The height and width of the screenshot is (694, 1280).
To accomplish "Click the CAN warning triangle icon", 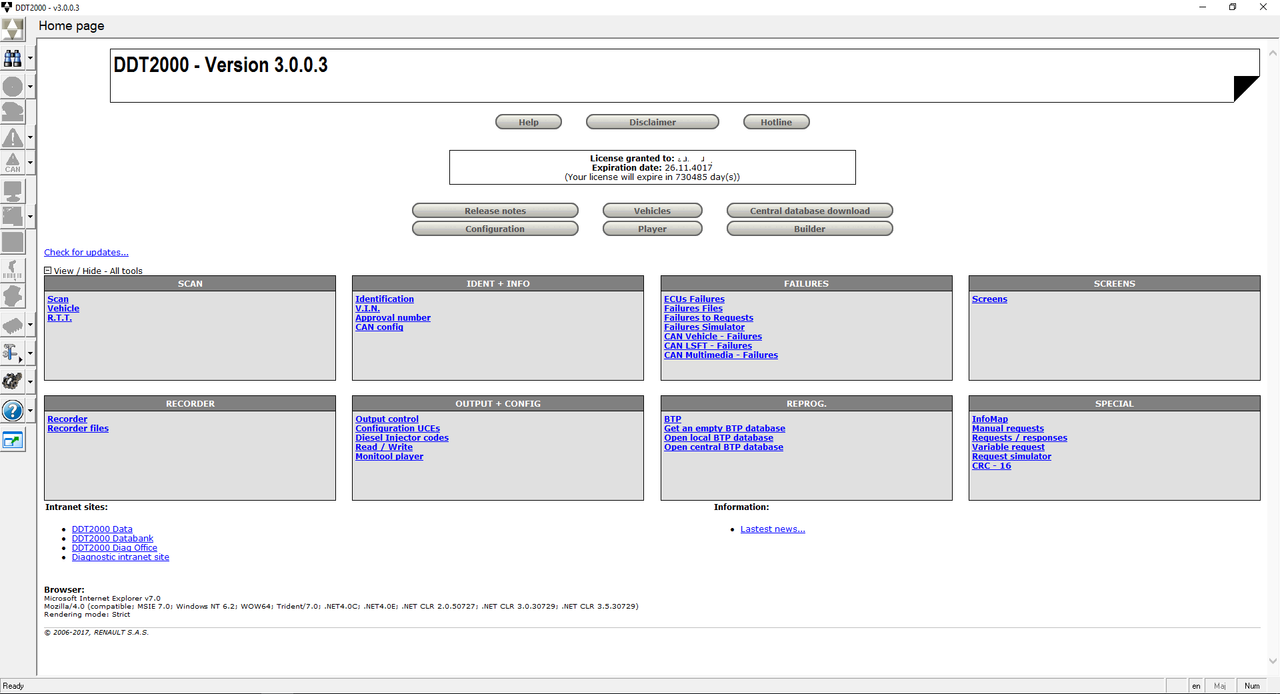I will tap(12, 163).
